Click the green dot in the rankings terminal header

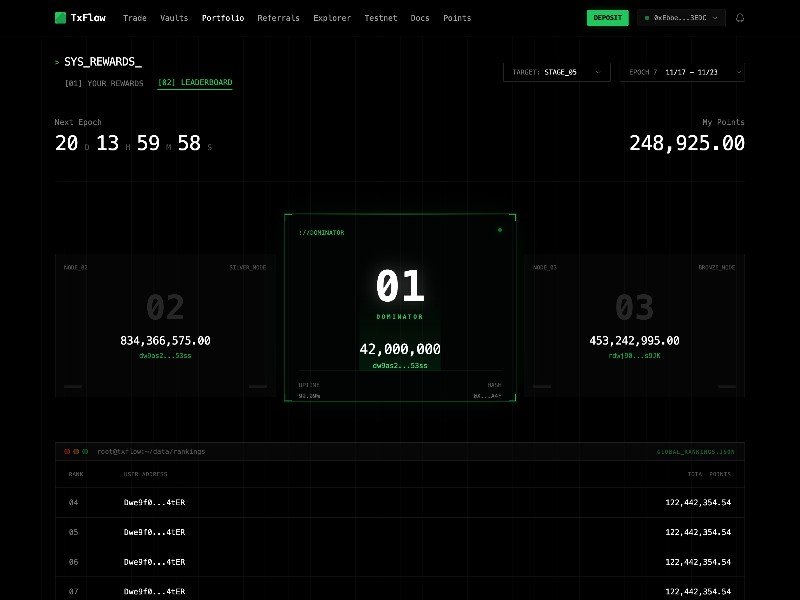tap(86, 451)
